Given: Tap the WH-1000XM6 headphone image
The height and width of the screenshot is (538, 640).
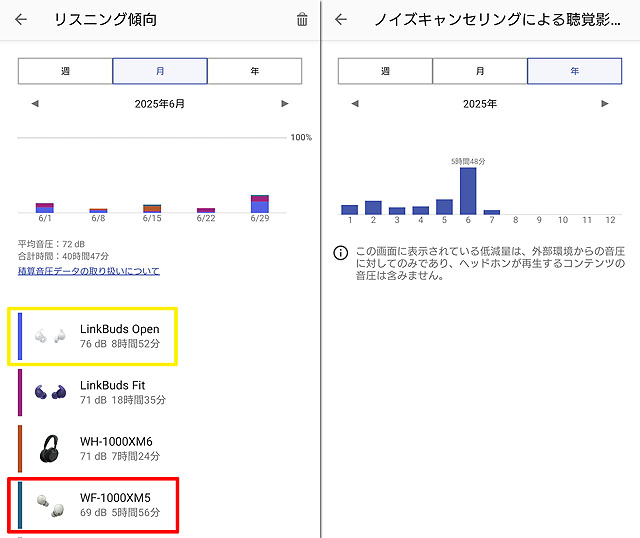Looking at the screenshot, I should point(50,449).
